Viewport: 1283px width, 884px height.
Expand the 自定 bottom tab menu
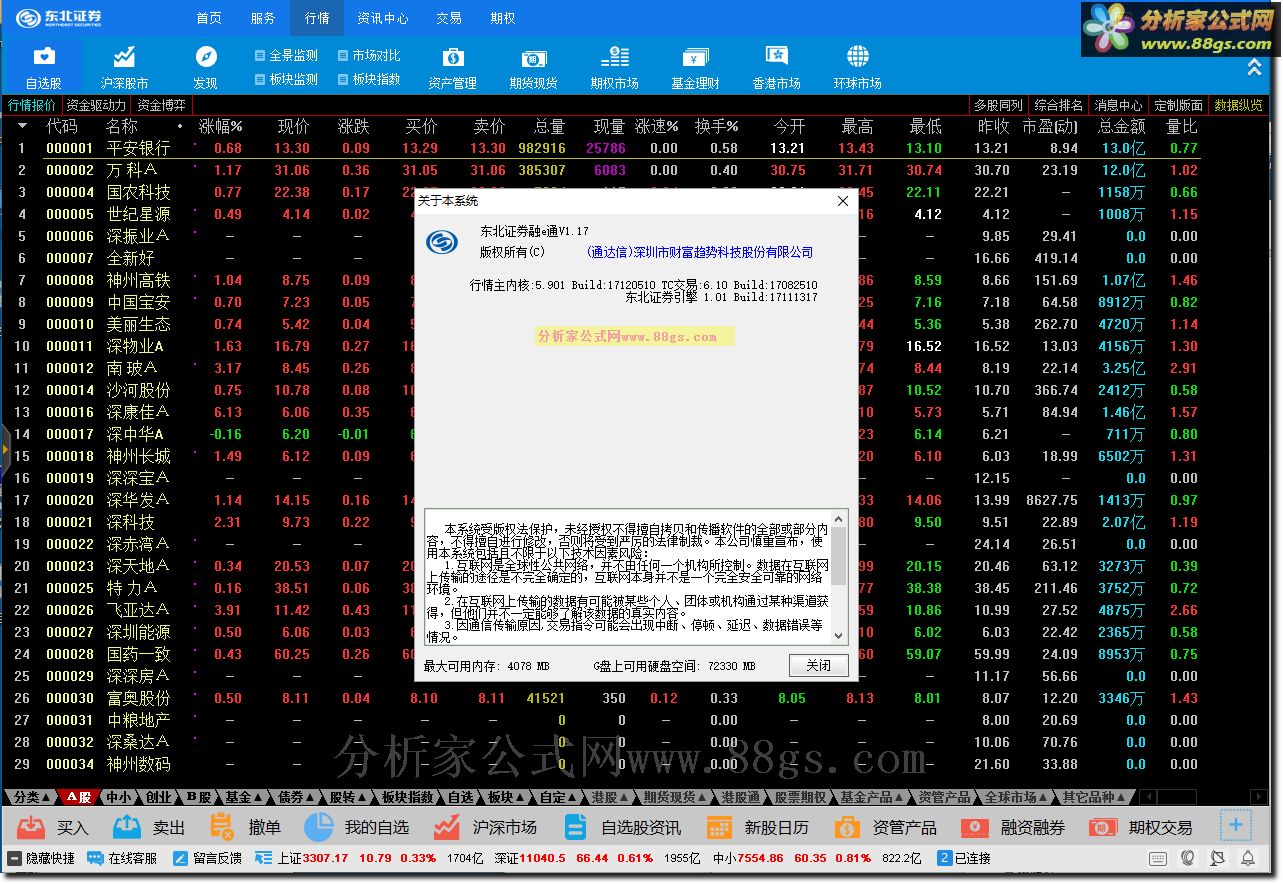pyautogui.click(x=558, y=797)
